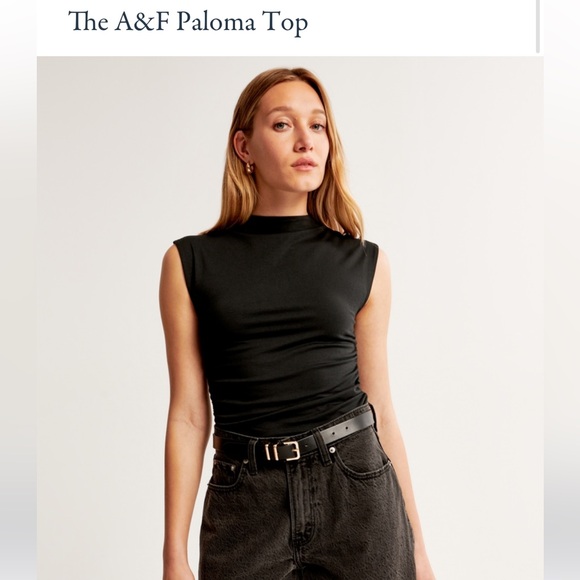Click the jeans front pocket on the right
580x580 pixels.
tap(364, 464)
